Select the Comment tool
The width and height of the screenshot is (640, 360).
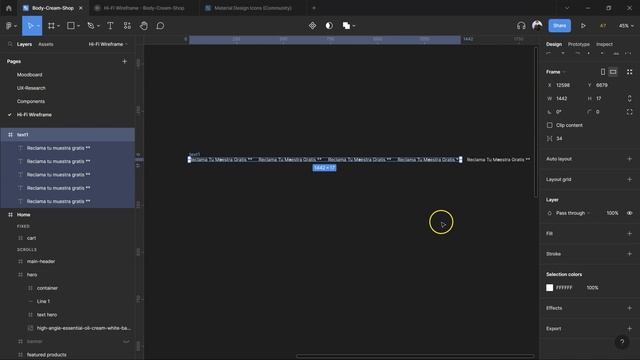160,26
